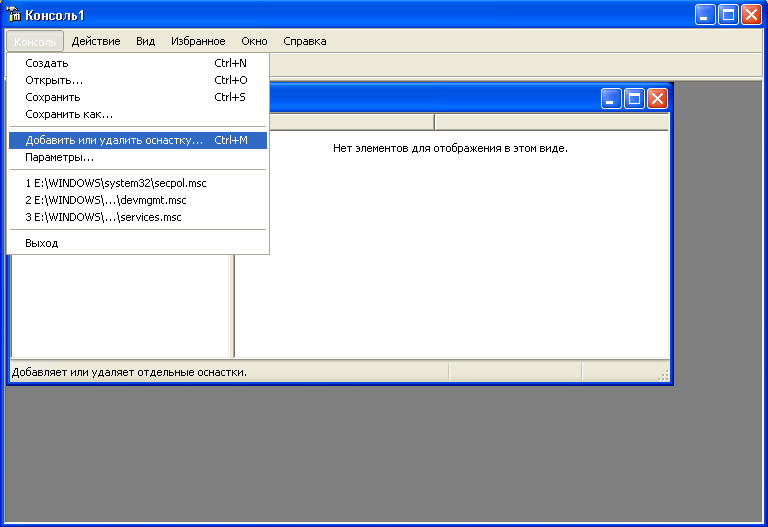768x527 pixels.
Task: Choose Выход to exit the console
Action: tap(138, 243)
